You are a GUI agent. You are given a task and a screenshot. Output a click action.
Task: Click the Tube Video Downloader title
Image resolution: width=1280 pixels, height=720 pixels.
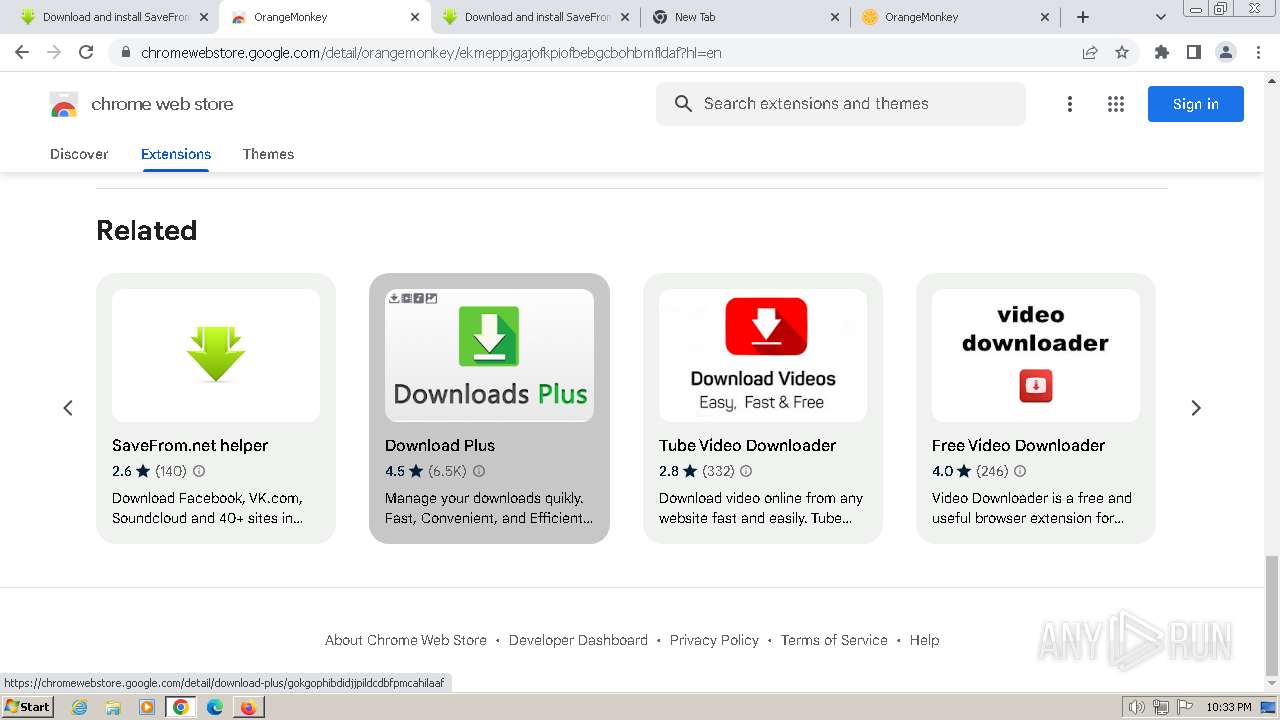(x=747, y=445)
